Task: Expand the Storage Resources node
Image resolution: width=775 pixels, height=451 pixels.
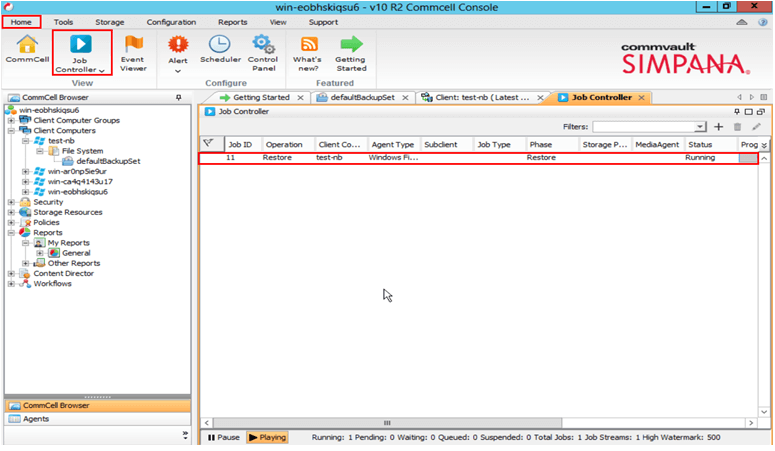Action: (11, 212)
